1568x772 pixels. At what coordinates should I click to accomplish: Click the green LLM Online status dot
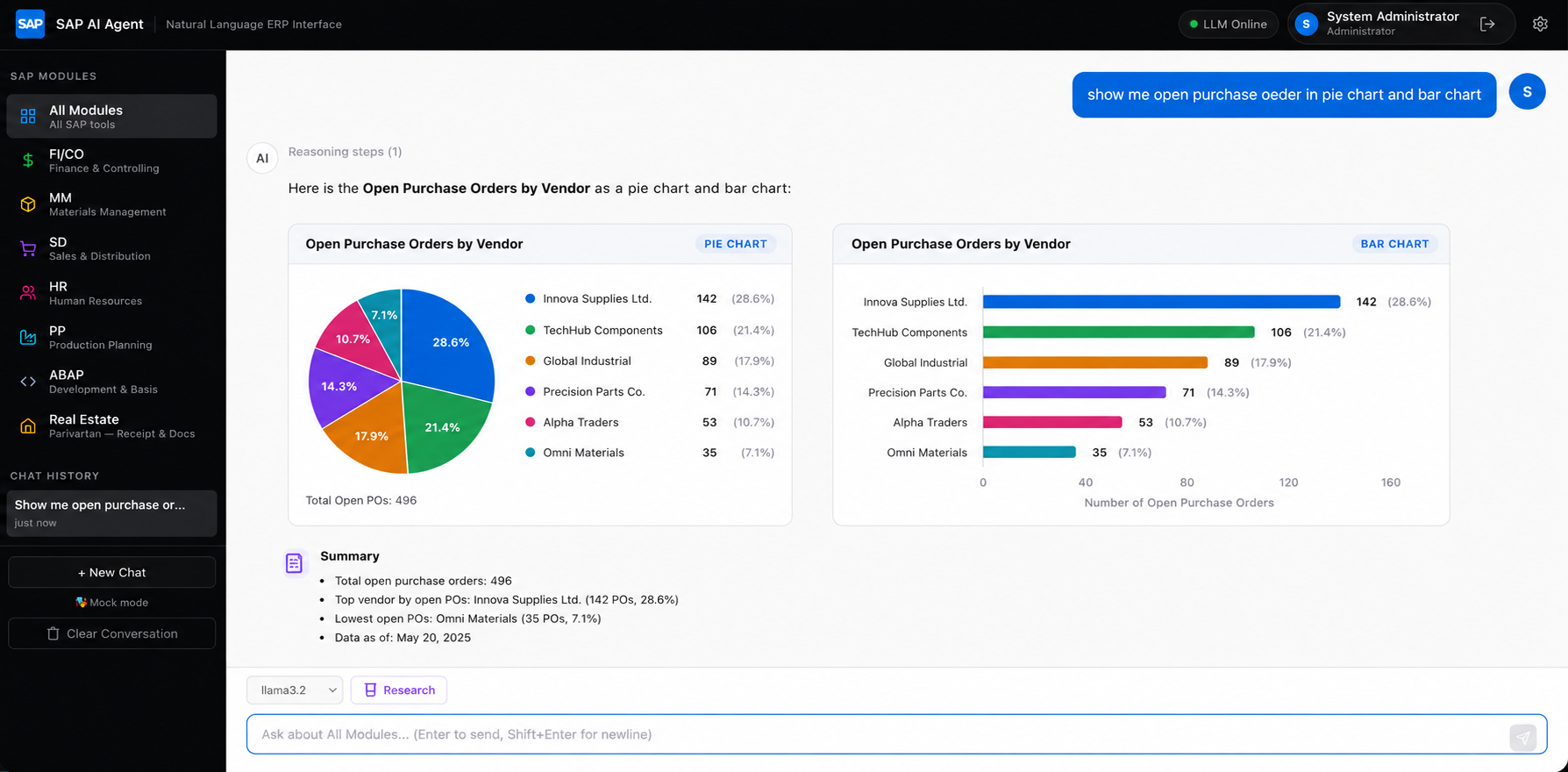tap(1194, 25)
